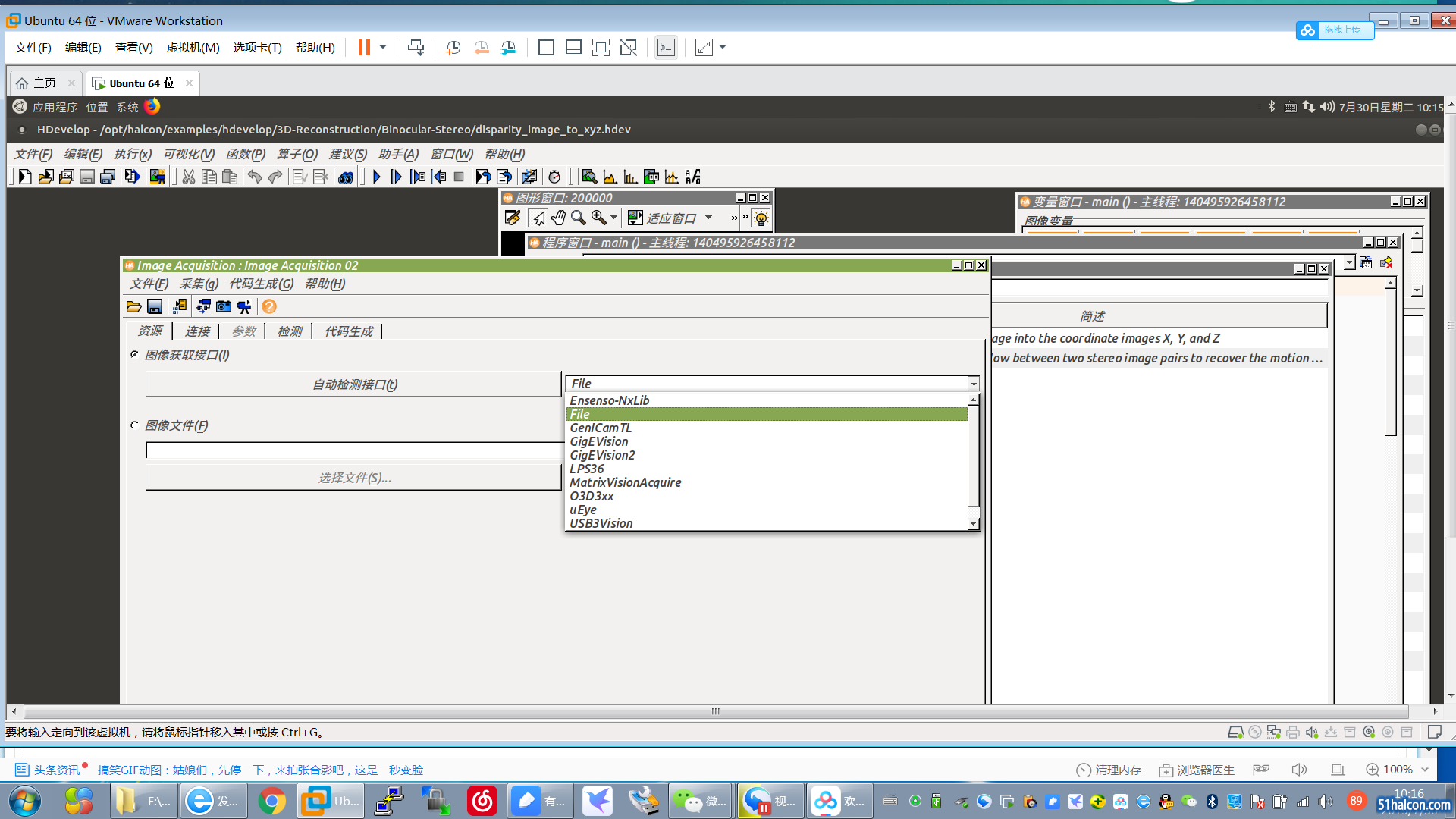Open the fit window size dropdown arrow

[x=708, y=218]
